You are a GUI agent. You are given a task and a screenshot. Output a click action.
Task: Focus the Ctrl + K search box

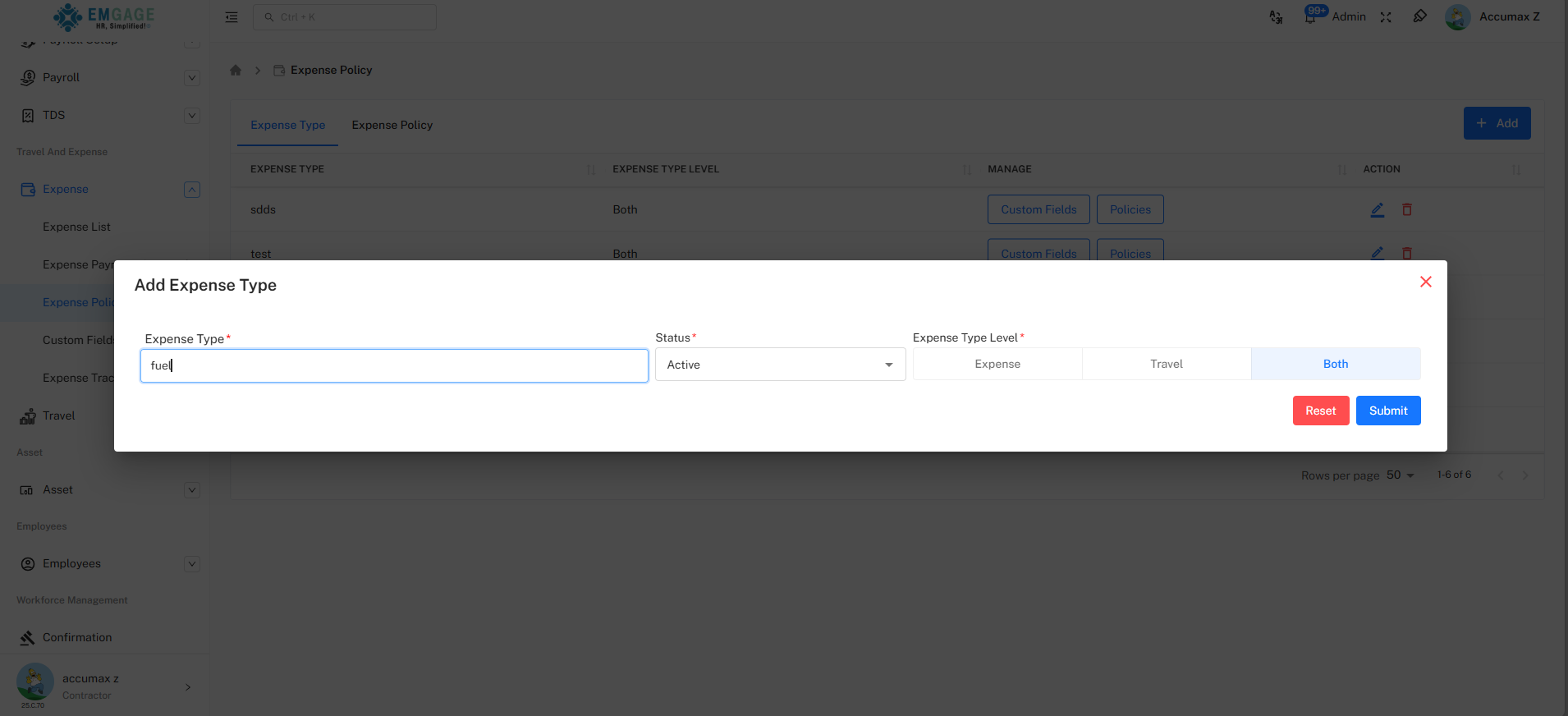[x=345, y=17]
